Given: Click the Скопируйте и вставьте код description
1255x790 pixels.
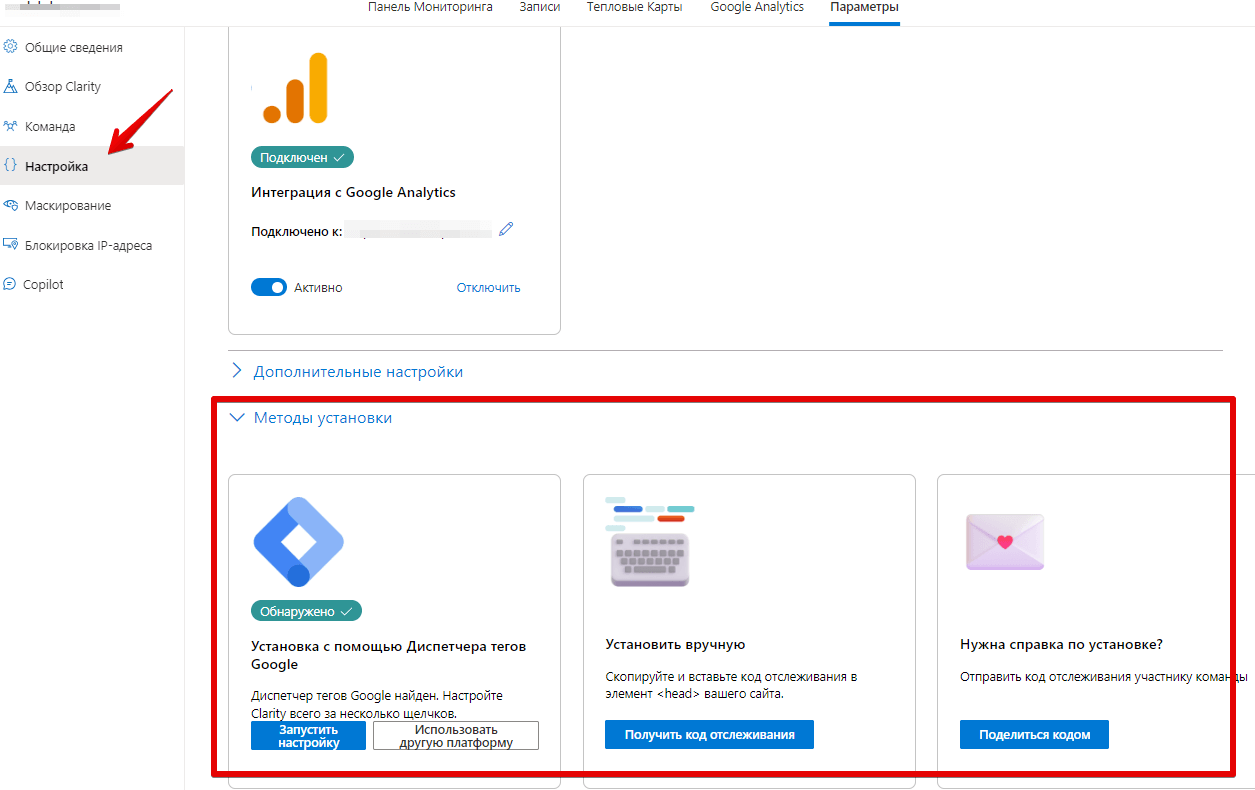Looking at the screenshot, I should pyautogui.click(x=731, y=685).
